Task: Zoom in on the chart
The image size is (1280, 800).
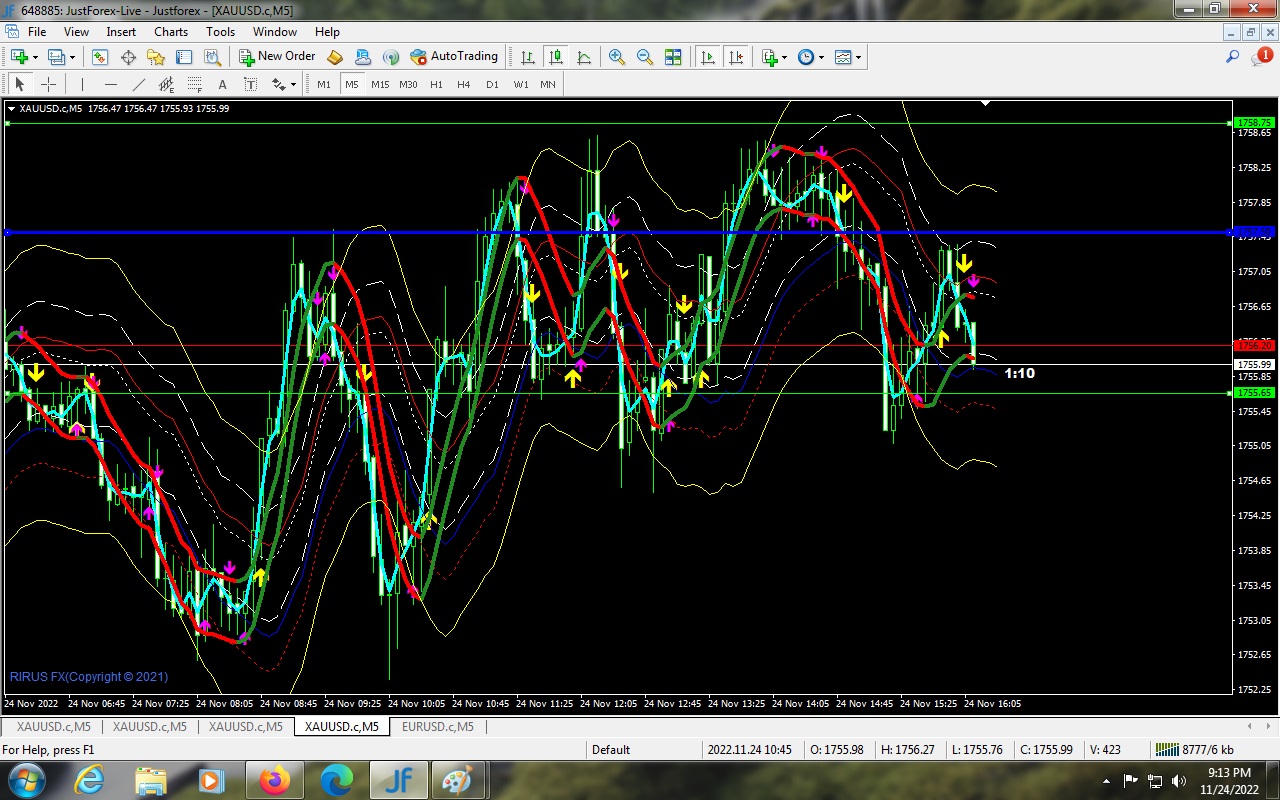Action: [x=617, y=57]
